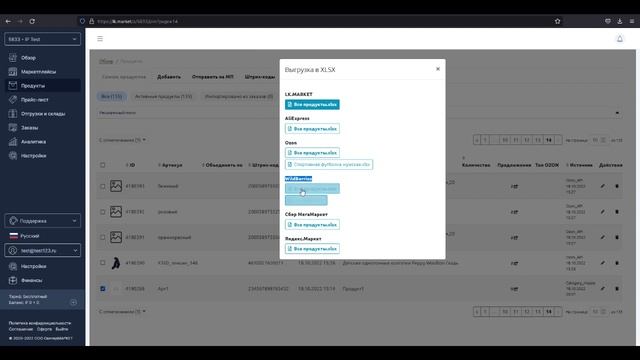The width and height of the screenshot is (640, 360).
Task: Download LK.MARKET Все продукты.xlsx
Action: coord(312,104)
